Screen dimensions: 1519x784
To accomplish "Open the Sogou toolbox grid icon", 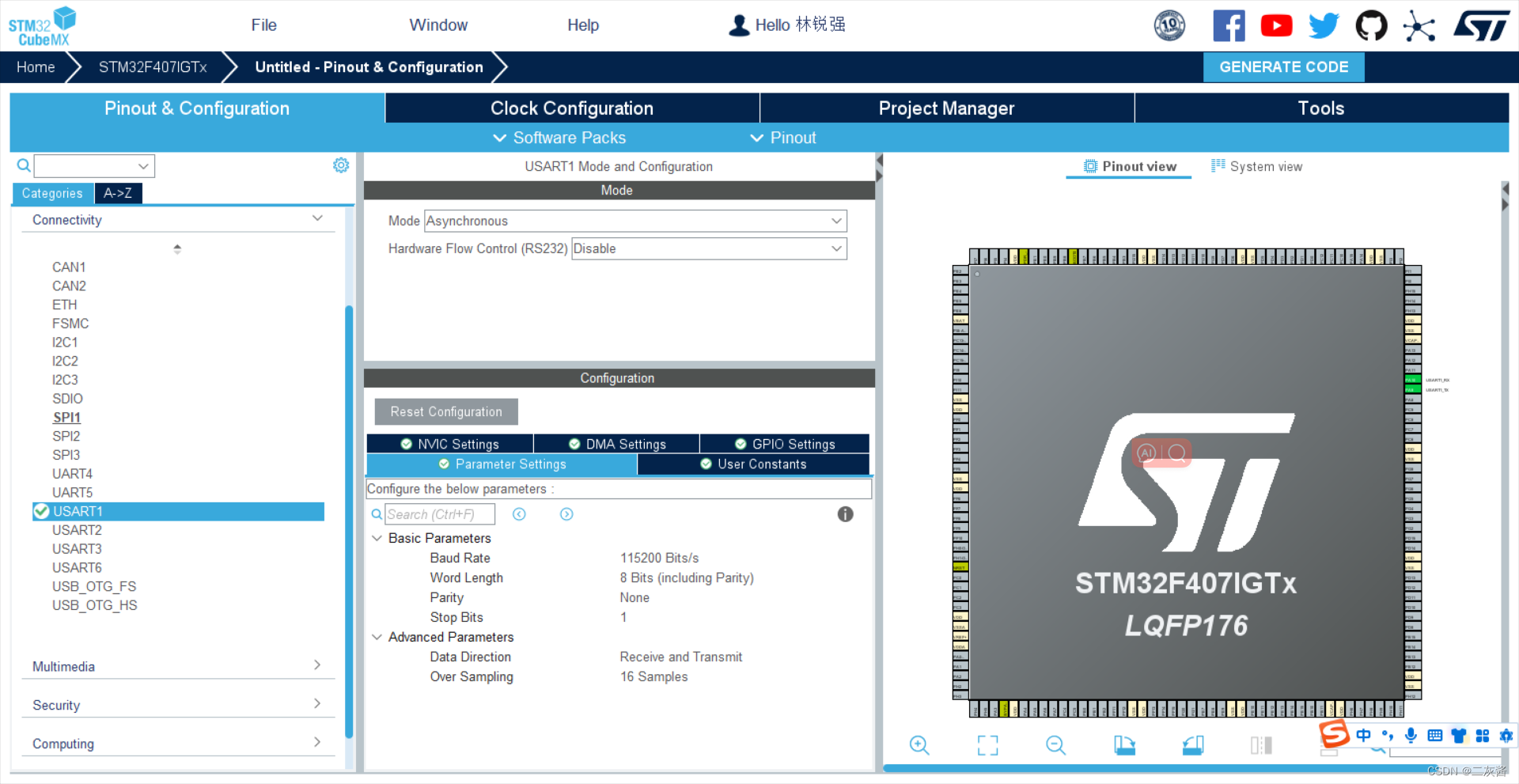I will click(1483, 736).
